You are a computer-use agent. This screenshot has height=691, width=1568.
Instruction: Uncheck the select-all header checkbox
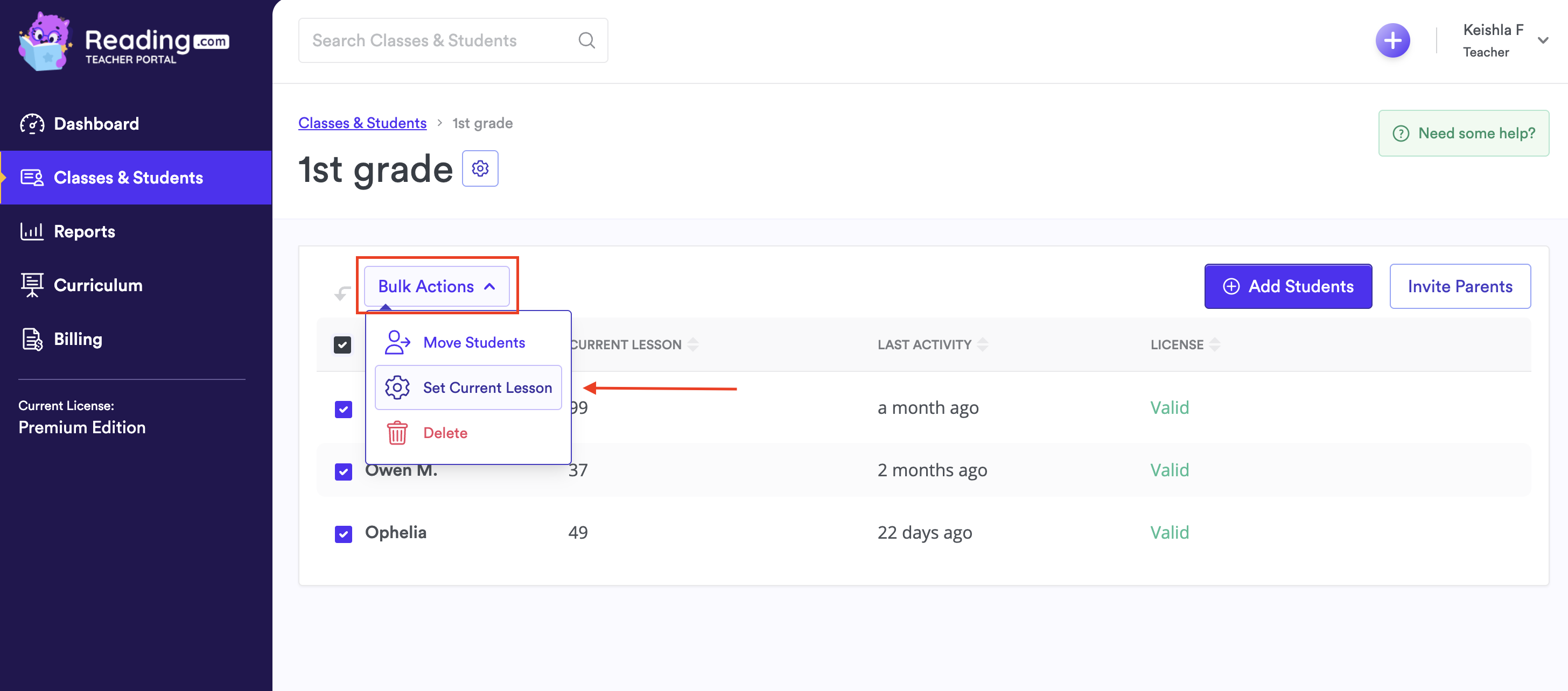coord(342,345)
